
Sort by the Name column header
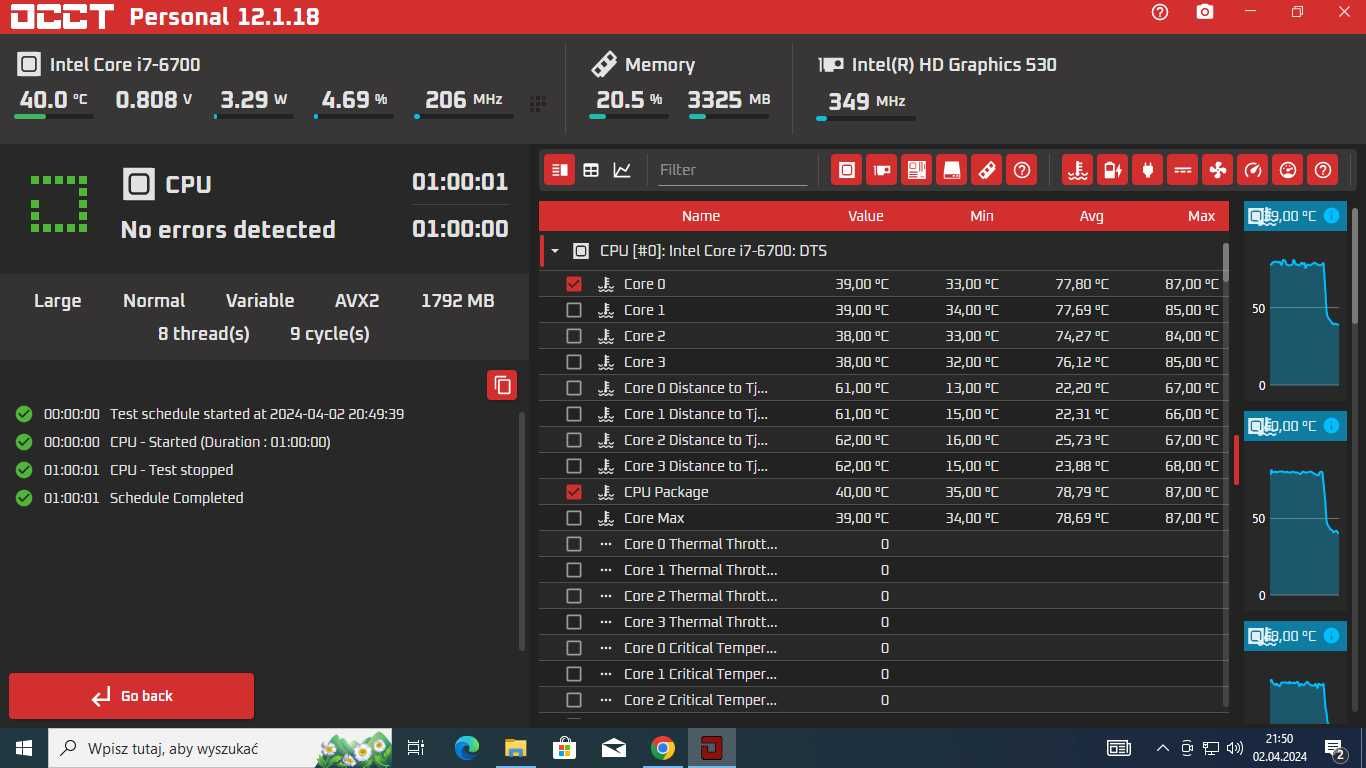pos(700,216)
